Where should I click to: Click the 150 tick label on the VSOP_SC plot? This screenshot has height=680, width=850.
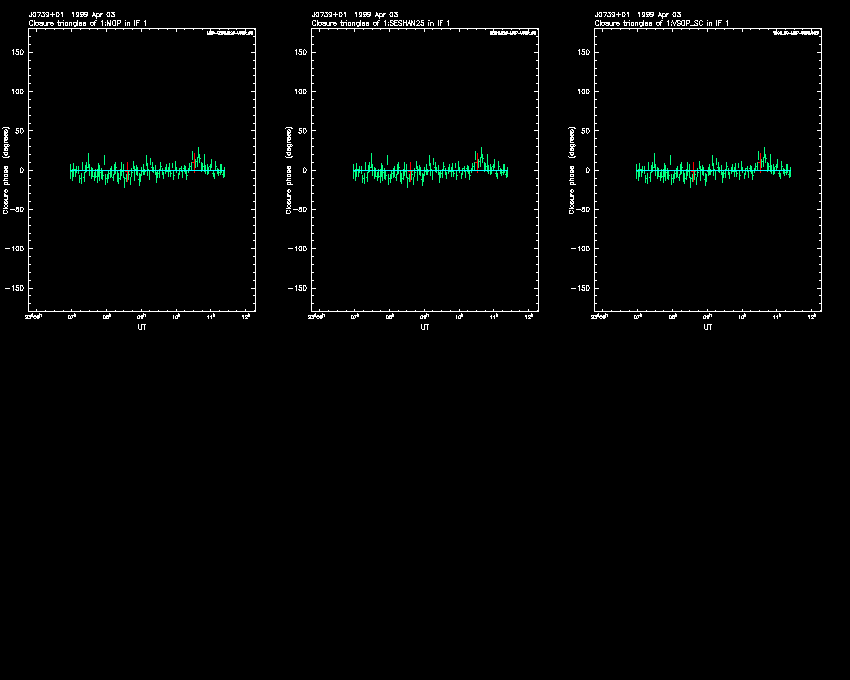[x=584, y=53]
